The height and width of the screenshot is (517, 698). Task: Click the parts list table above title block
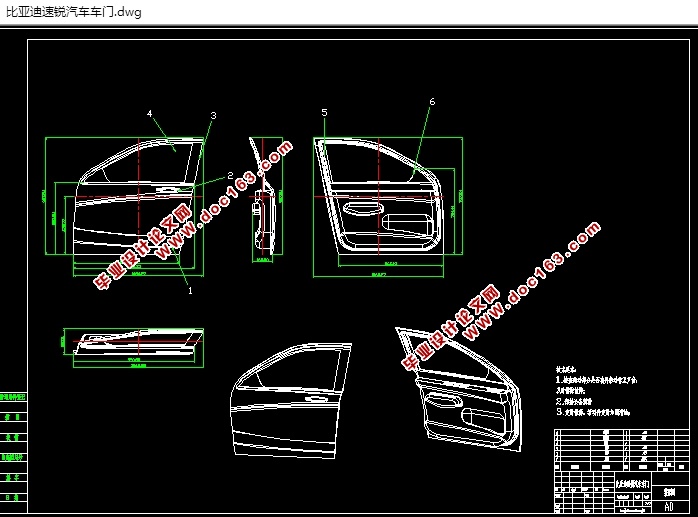[x=621, y=450]
